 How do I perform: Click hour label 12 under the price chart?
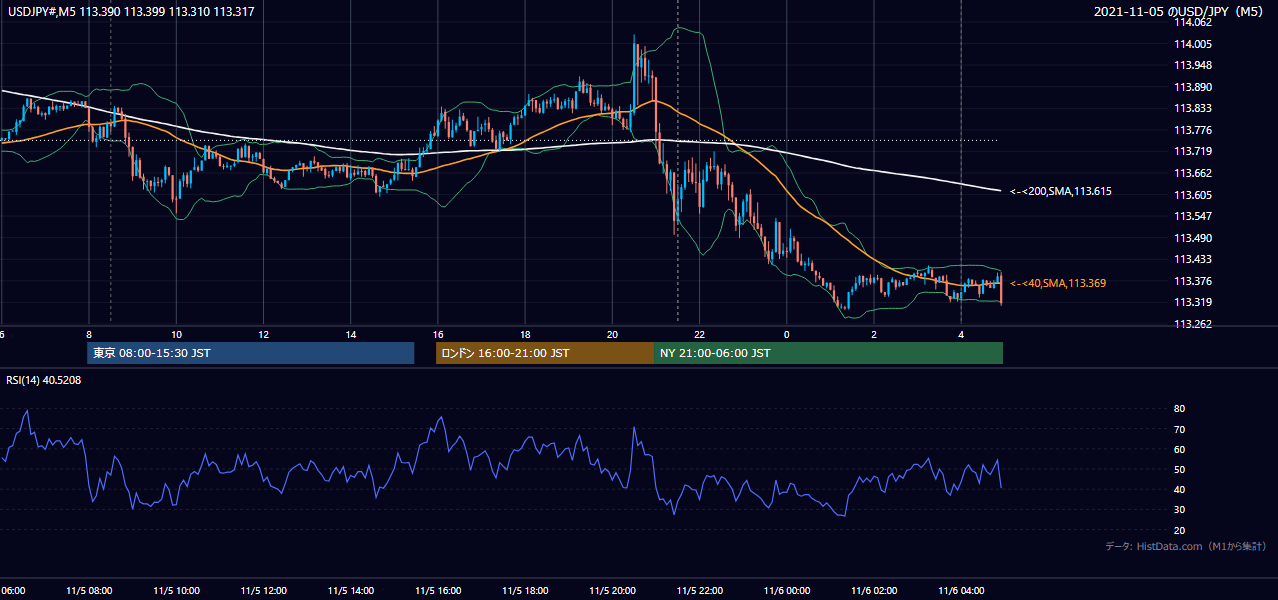(263, 334)
